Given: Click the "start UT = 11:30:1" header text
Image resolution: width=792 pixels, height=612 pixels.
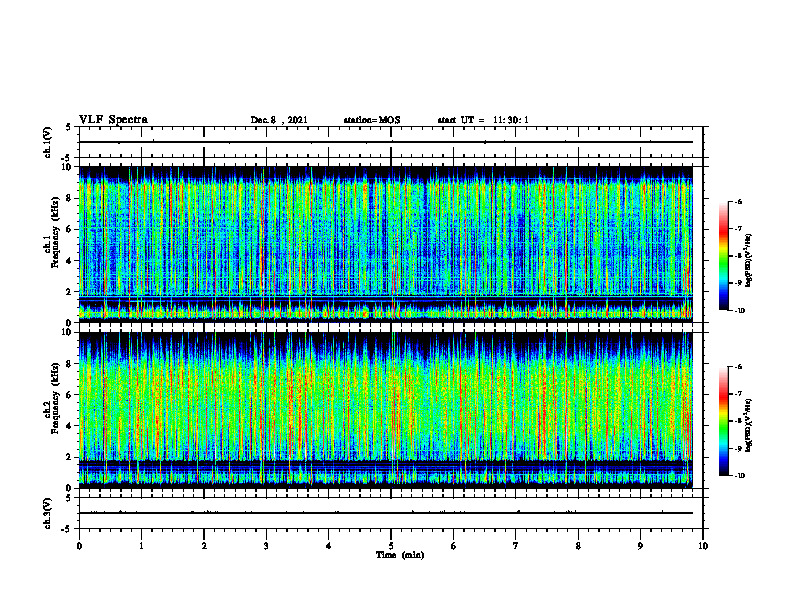Looking at the screenshot, I should coord(483,120).
